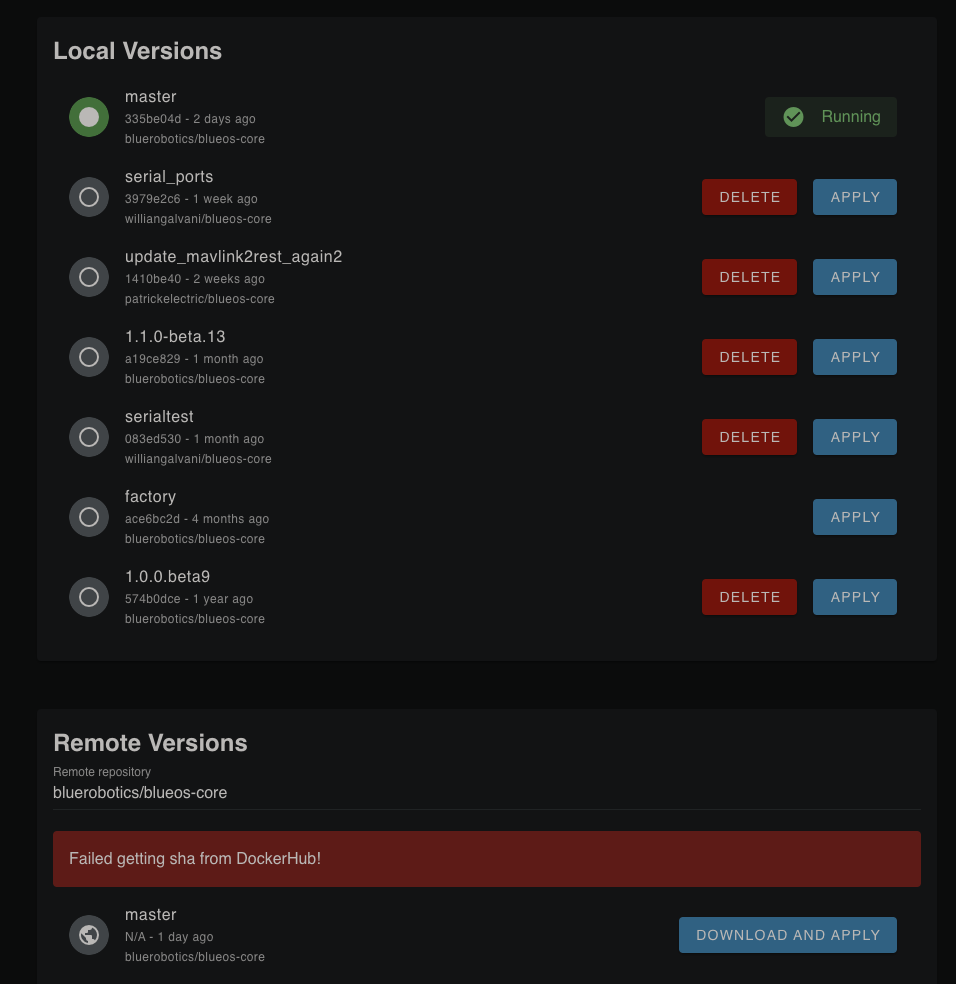
Task: Click the green checkmark inside the Running status
Action: click(793, 116)
